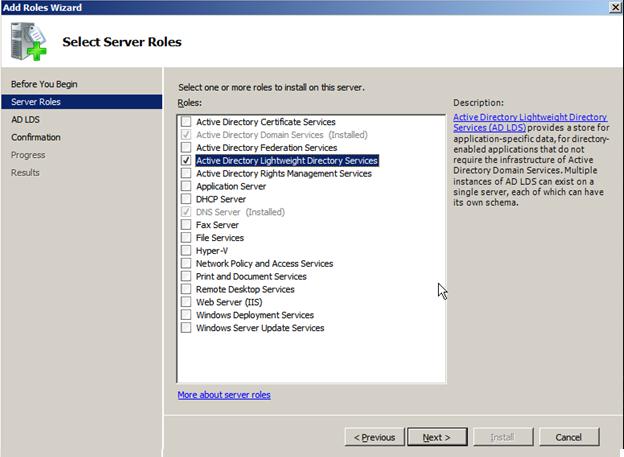Close the Add Roles Wizard window

615,7
